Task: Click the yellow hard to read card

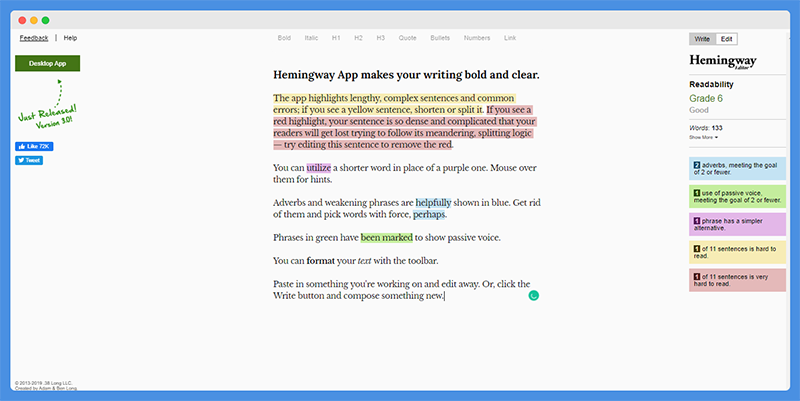Action: tap(737, 252)
